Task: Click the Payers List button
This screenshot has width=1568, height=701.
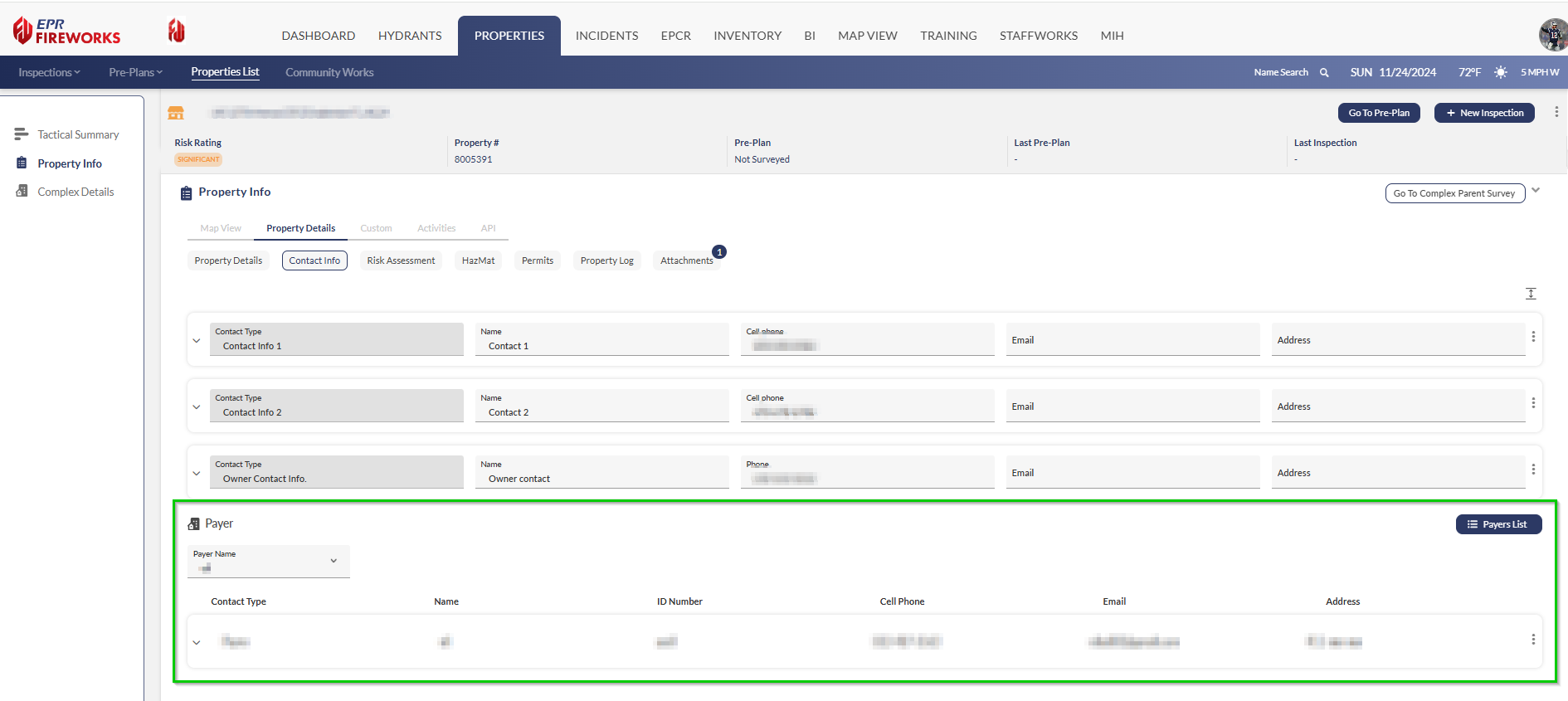Action: click(x=1498, y=524)
